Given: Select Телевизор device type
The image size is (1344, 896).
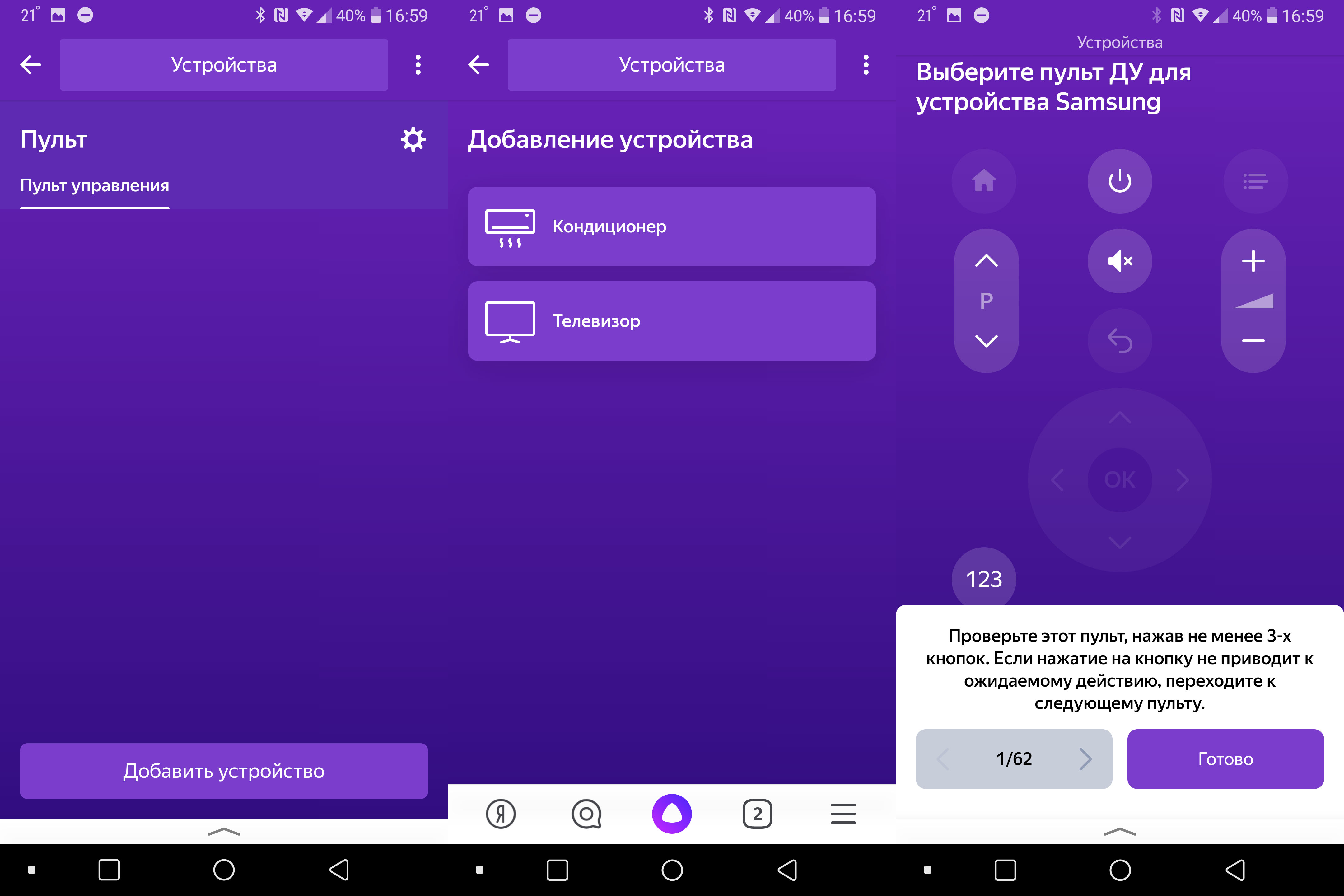Looking at the screenshot, I should (671, 320).
